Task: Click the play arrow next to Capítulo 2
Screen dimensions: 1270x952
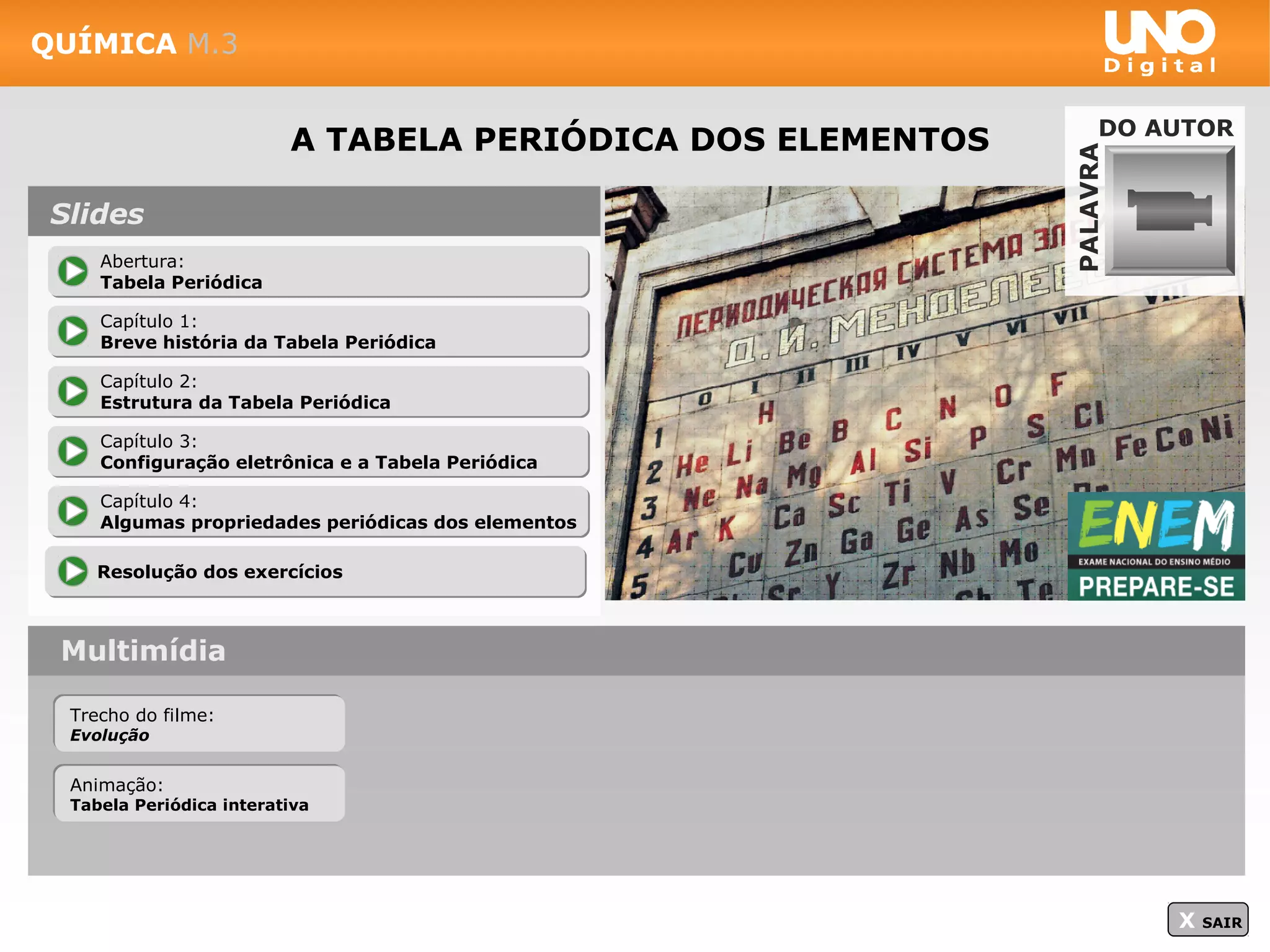Action: tap(73, 392)
